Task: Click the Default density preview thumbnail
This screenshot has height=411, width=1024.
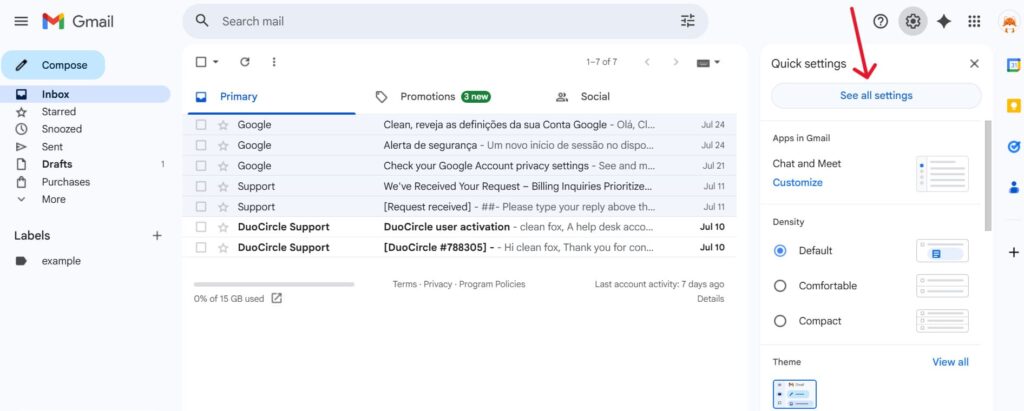Action: tap(942, 251)
